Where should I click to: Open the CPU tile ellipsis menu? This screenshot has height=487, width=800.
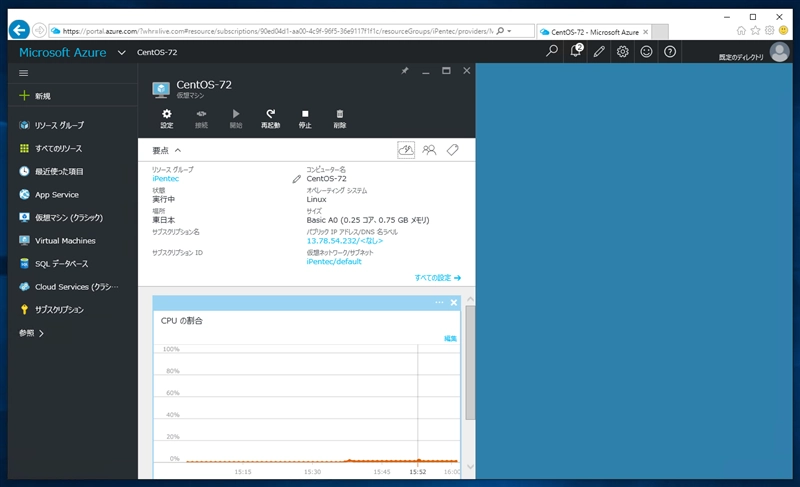439,302
